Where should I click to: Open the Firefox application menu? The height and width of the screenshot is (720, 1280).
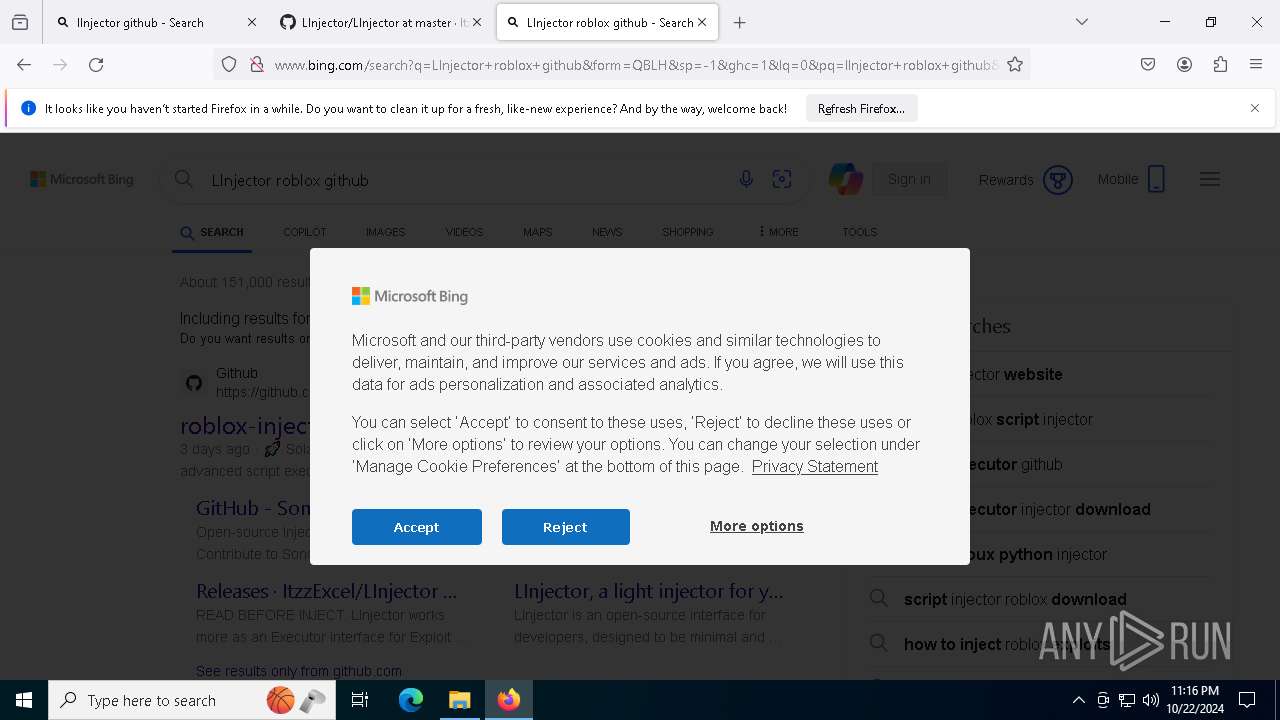coord(1256,65)
